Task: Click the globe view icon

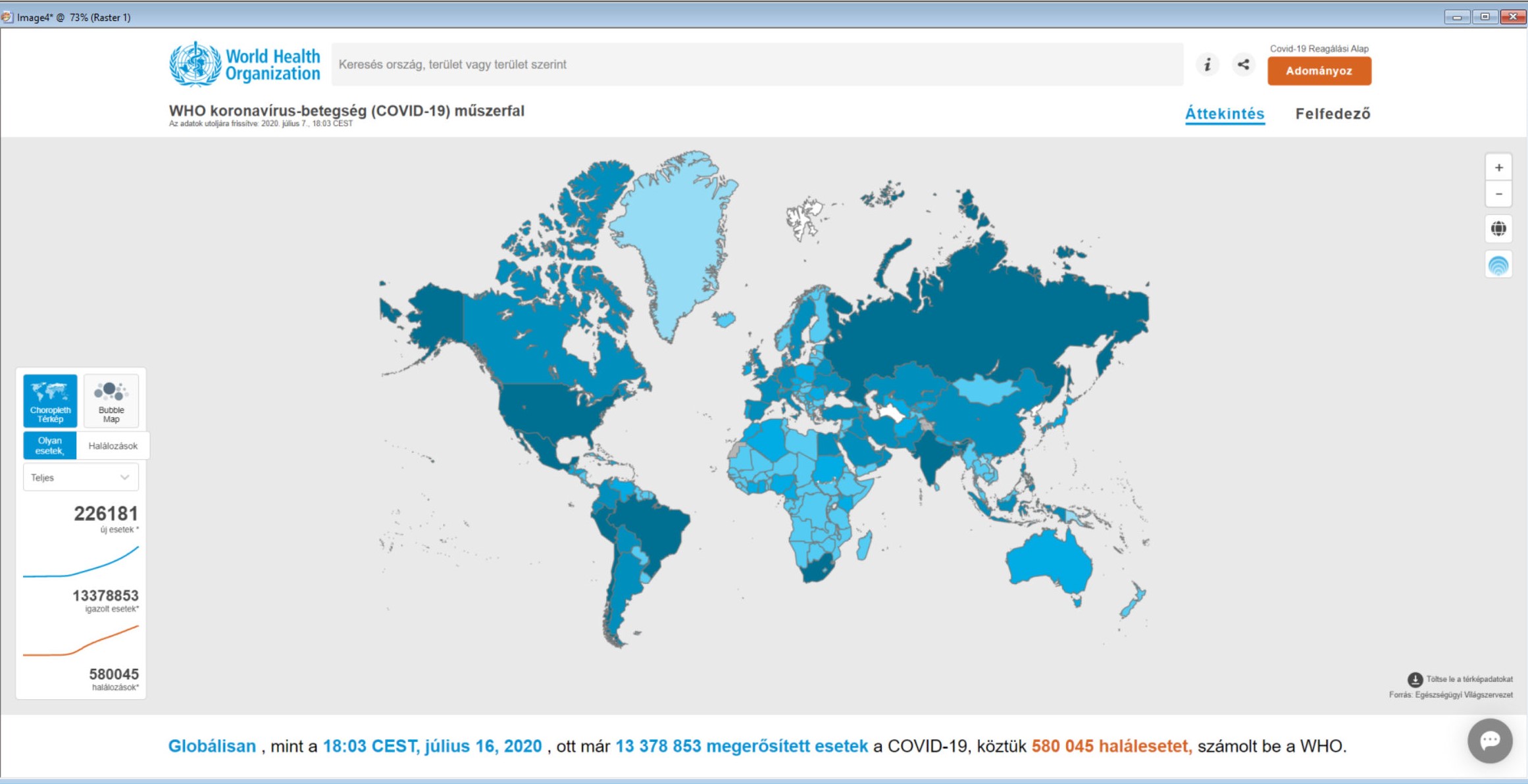Action: click(x=1498, y=229)
